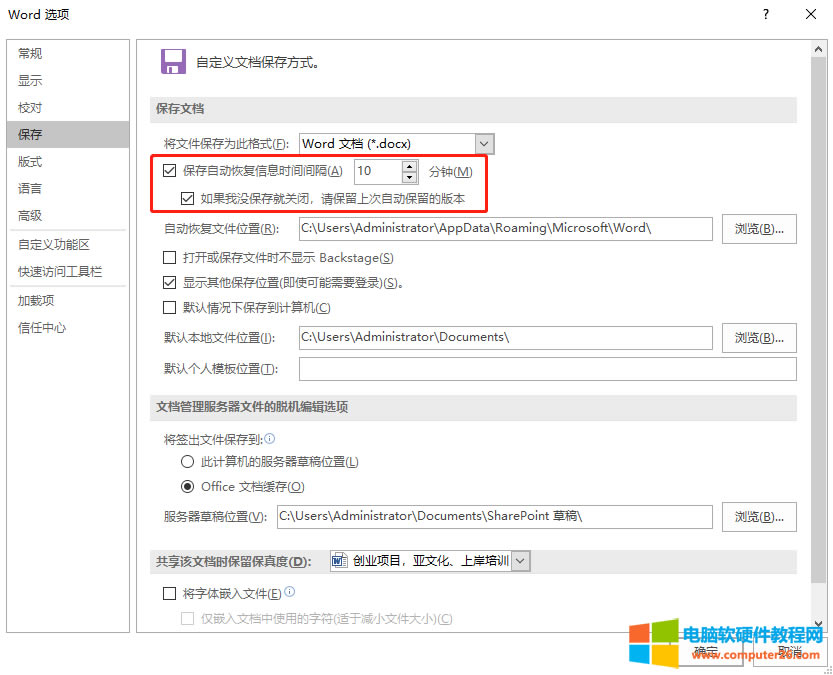Open the 将文件保存为此格式 dropdown
Viewport: 833px width, 675px height.
[485, 144]
